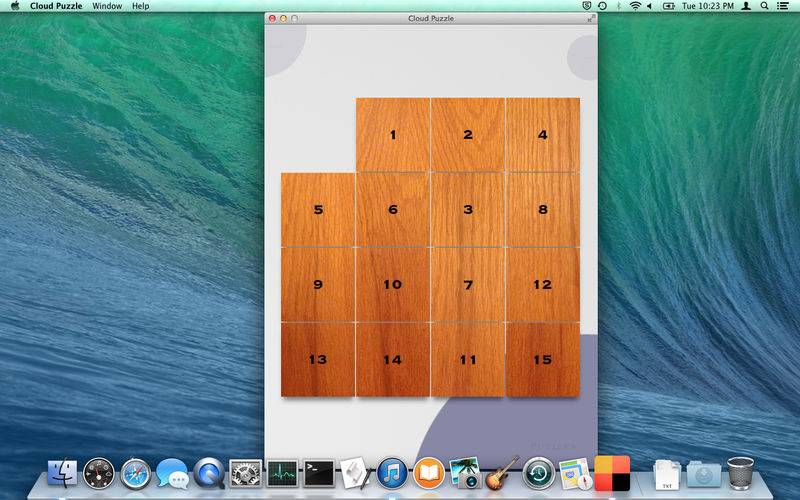The image size is (800, 500).
Task: Tap wooden tile number 6
Action: 393,210
